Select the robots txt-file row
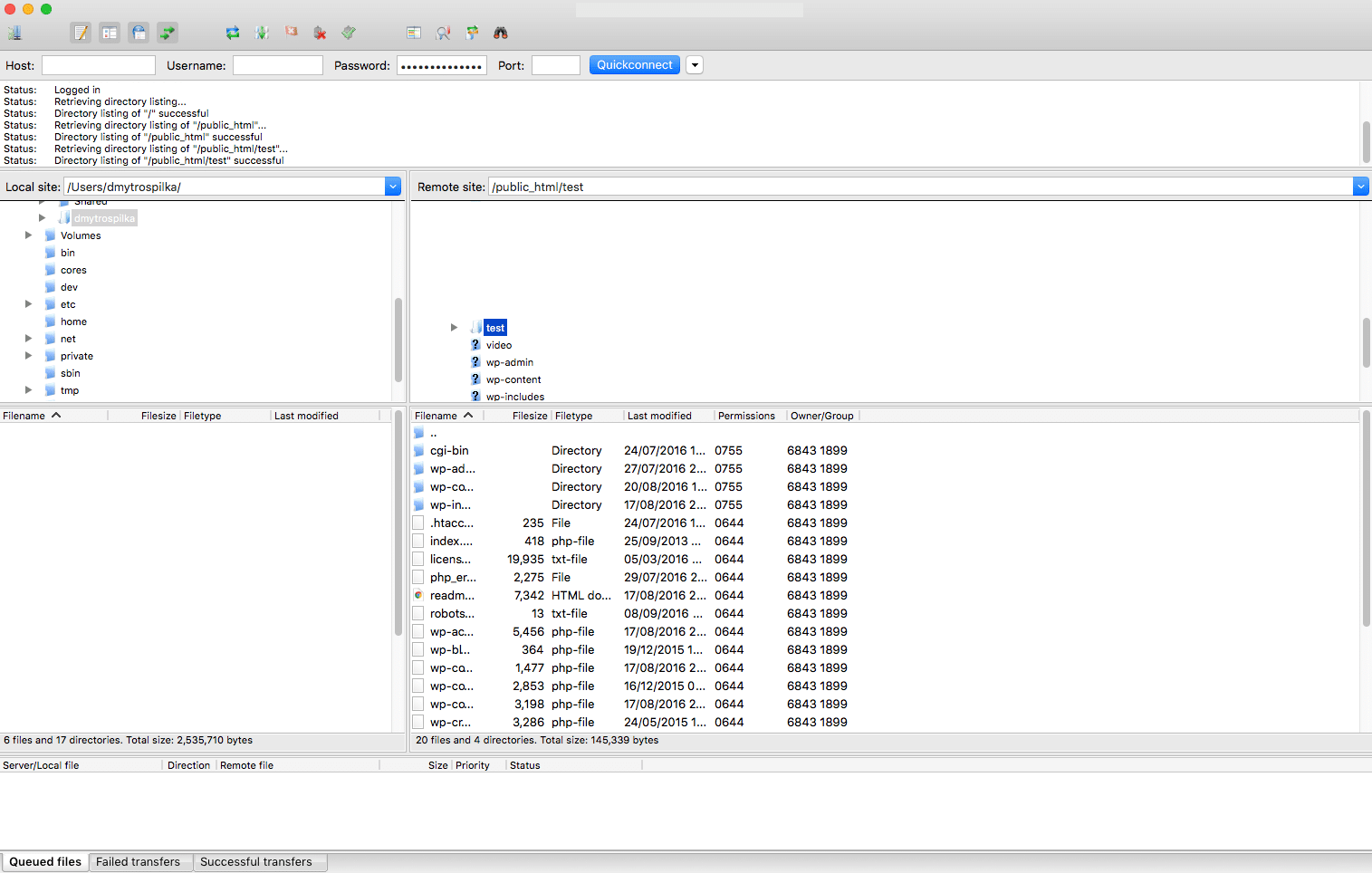Image resolution: width=1372 pixels, height=873 pixels. [885, 613]
